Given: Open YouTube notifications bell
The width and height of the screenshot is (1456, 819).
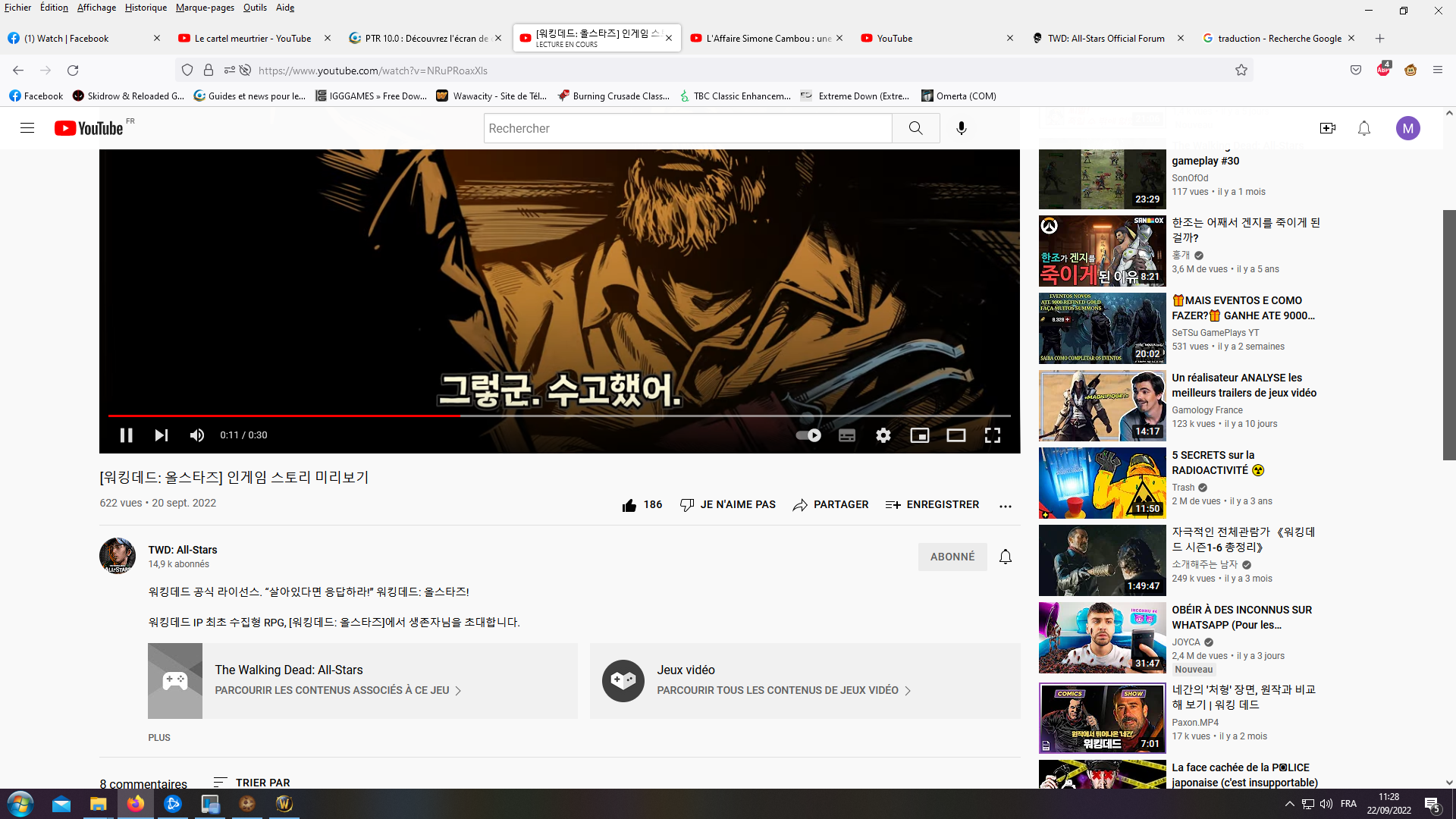Looking at the screenshot, I should tap(1364, 128).
